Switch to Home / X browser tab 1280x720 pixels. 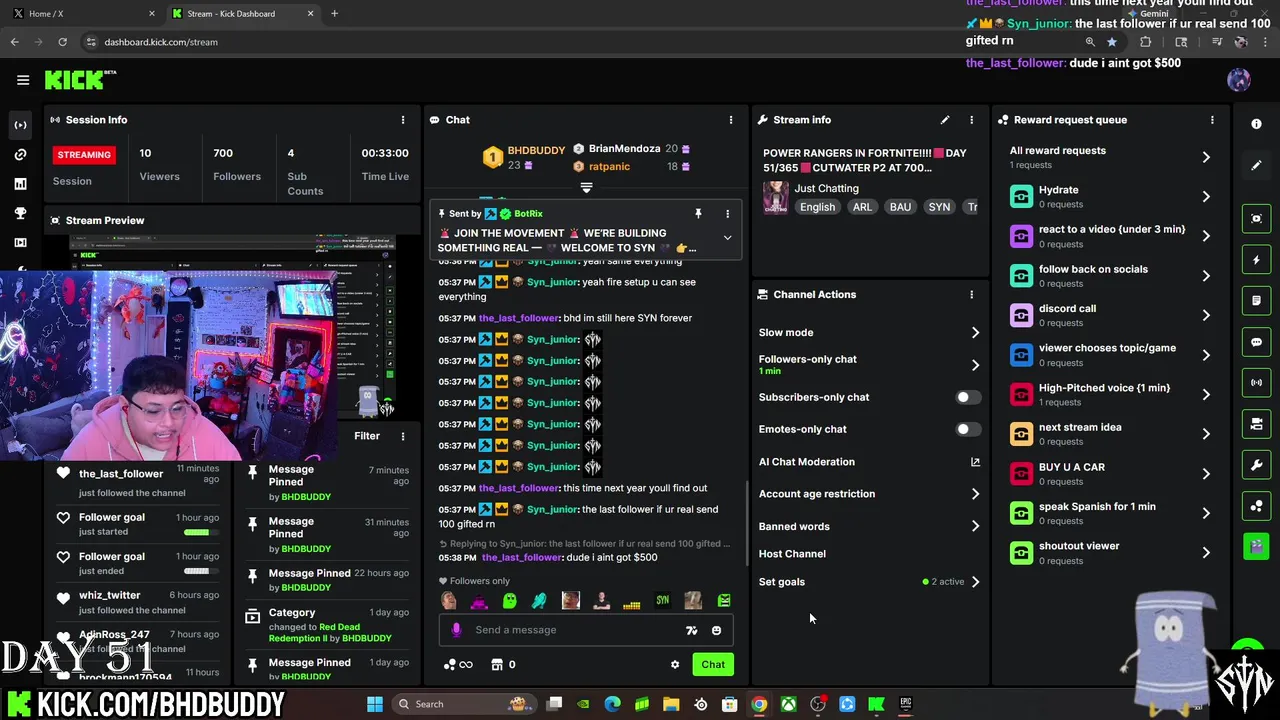[82, 14]
